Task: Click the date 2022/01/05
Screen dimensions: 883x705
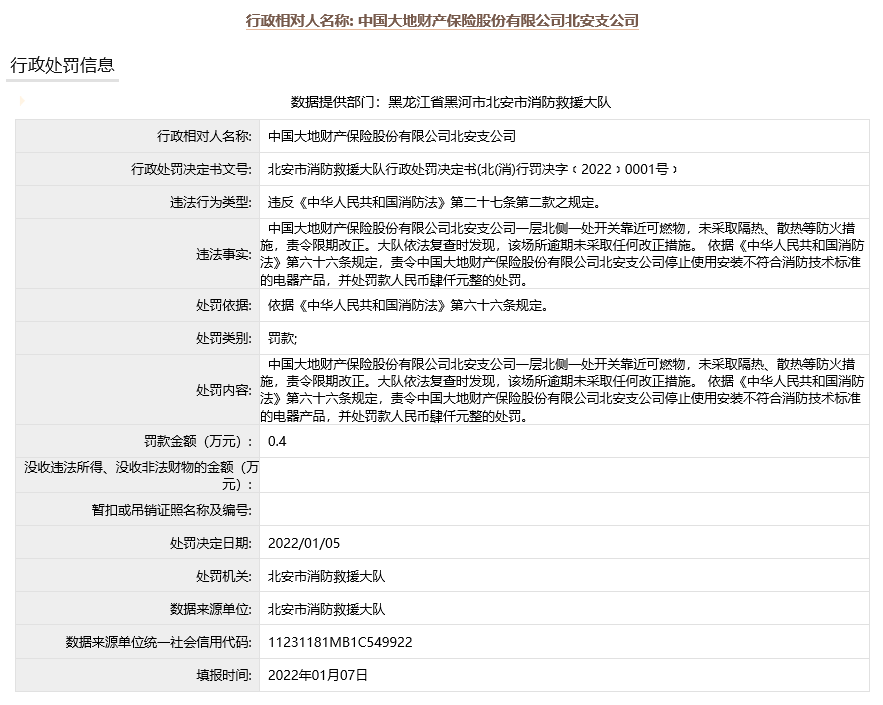Action: (304, 543)
